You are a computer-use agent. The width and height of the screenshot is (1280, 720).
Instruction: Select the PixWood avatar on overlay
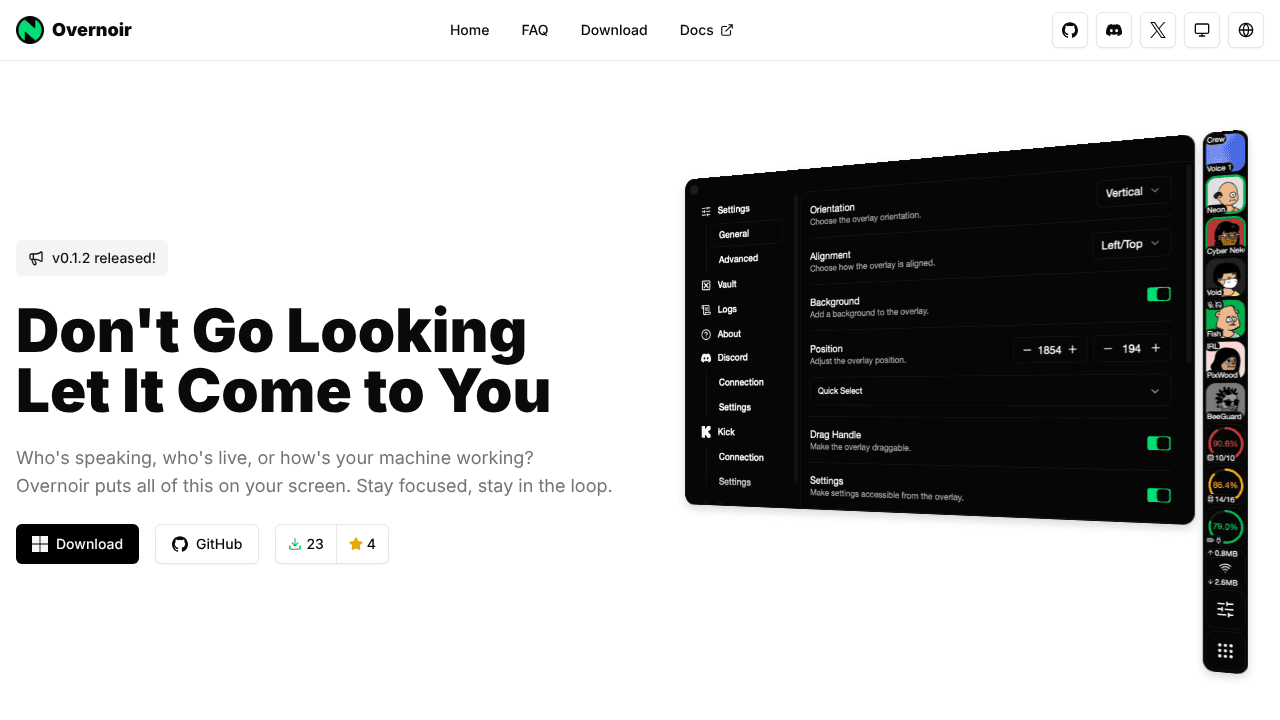[1225, 361]
